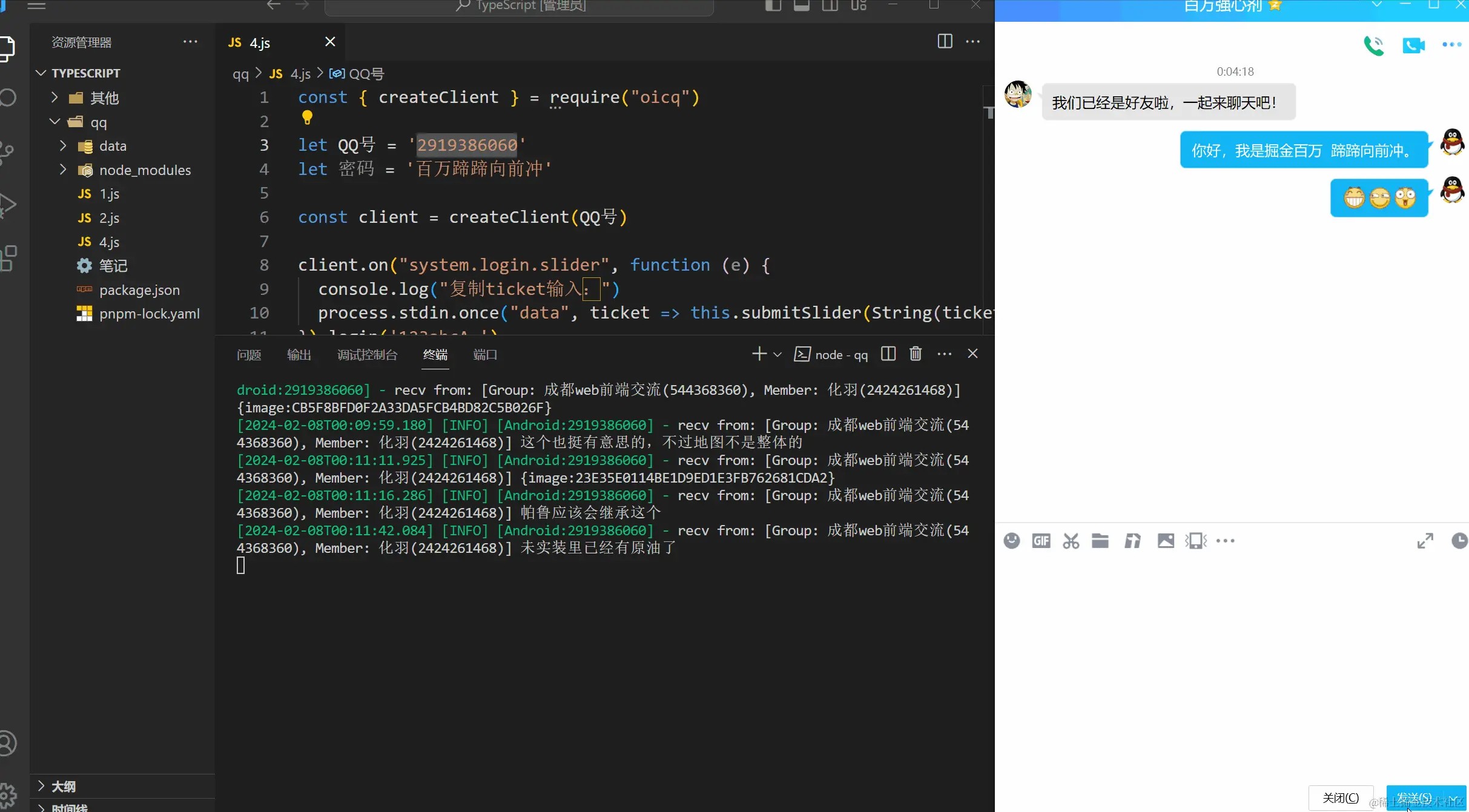Viewport: 1469px width, 812px height.
Task: Start a voice call in QQ chat
Action: [1373, 45]
